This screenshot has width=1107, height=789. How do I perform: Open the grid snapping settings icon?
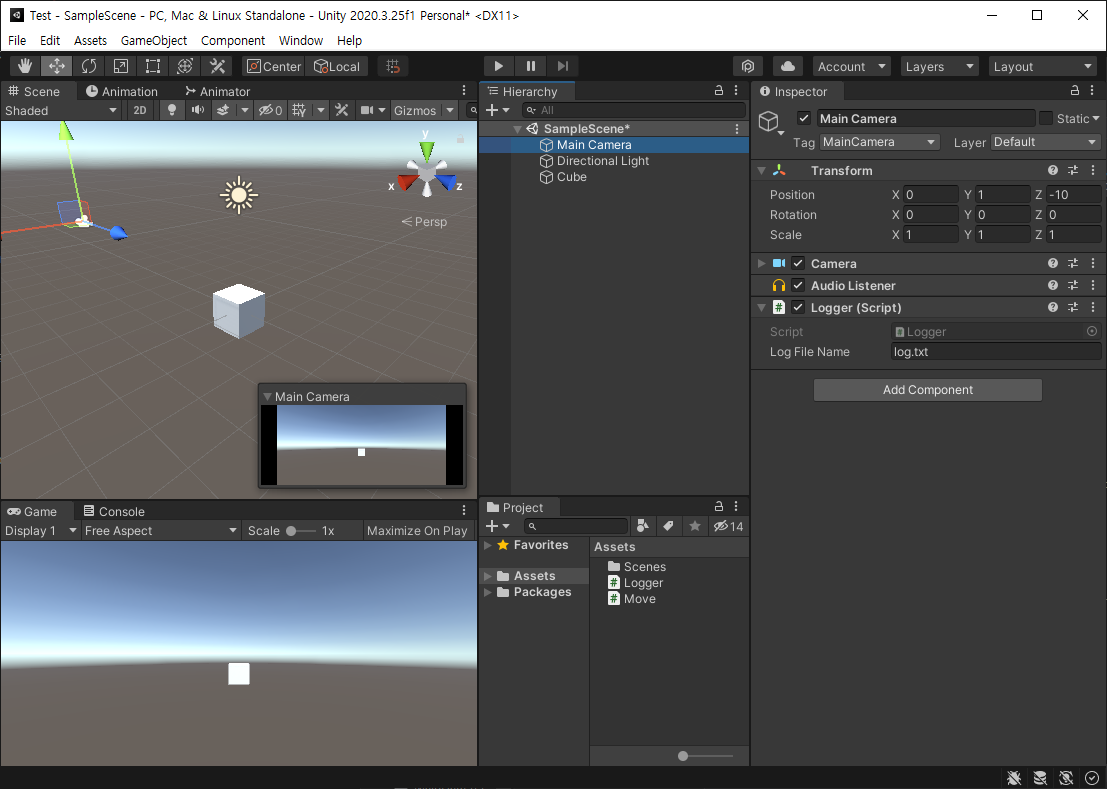(x=392, y=66)
